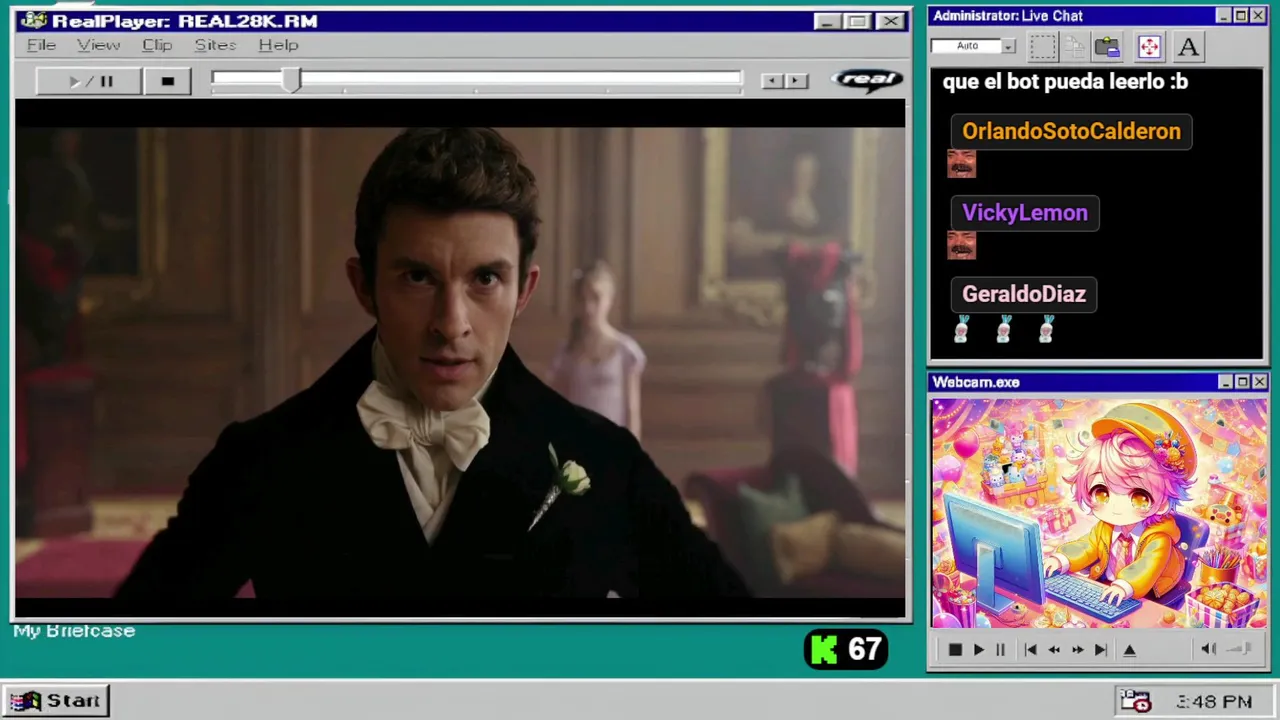
Task: Skip to previous track in Webcam.exe
Action: (1030, 650)
